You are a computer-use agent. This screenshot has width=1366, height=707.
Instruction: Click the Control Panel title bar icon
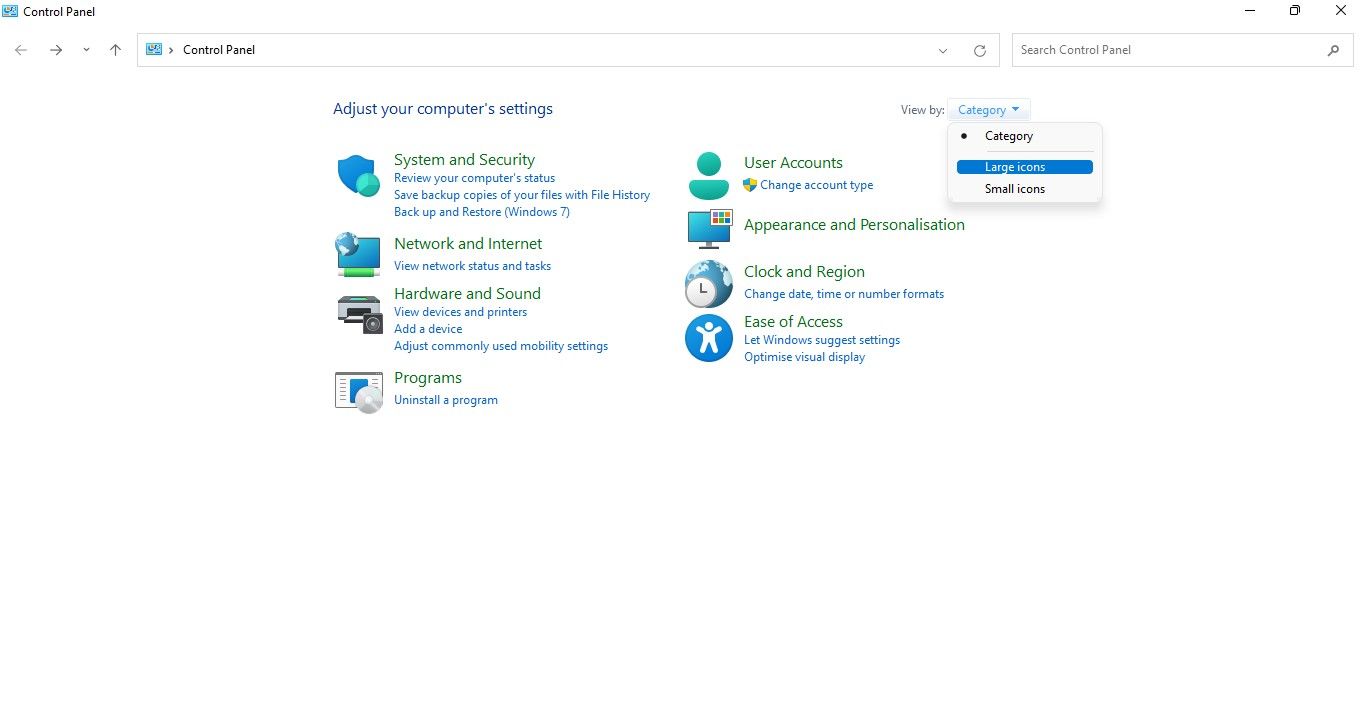click(x=11, y=11)
